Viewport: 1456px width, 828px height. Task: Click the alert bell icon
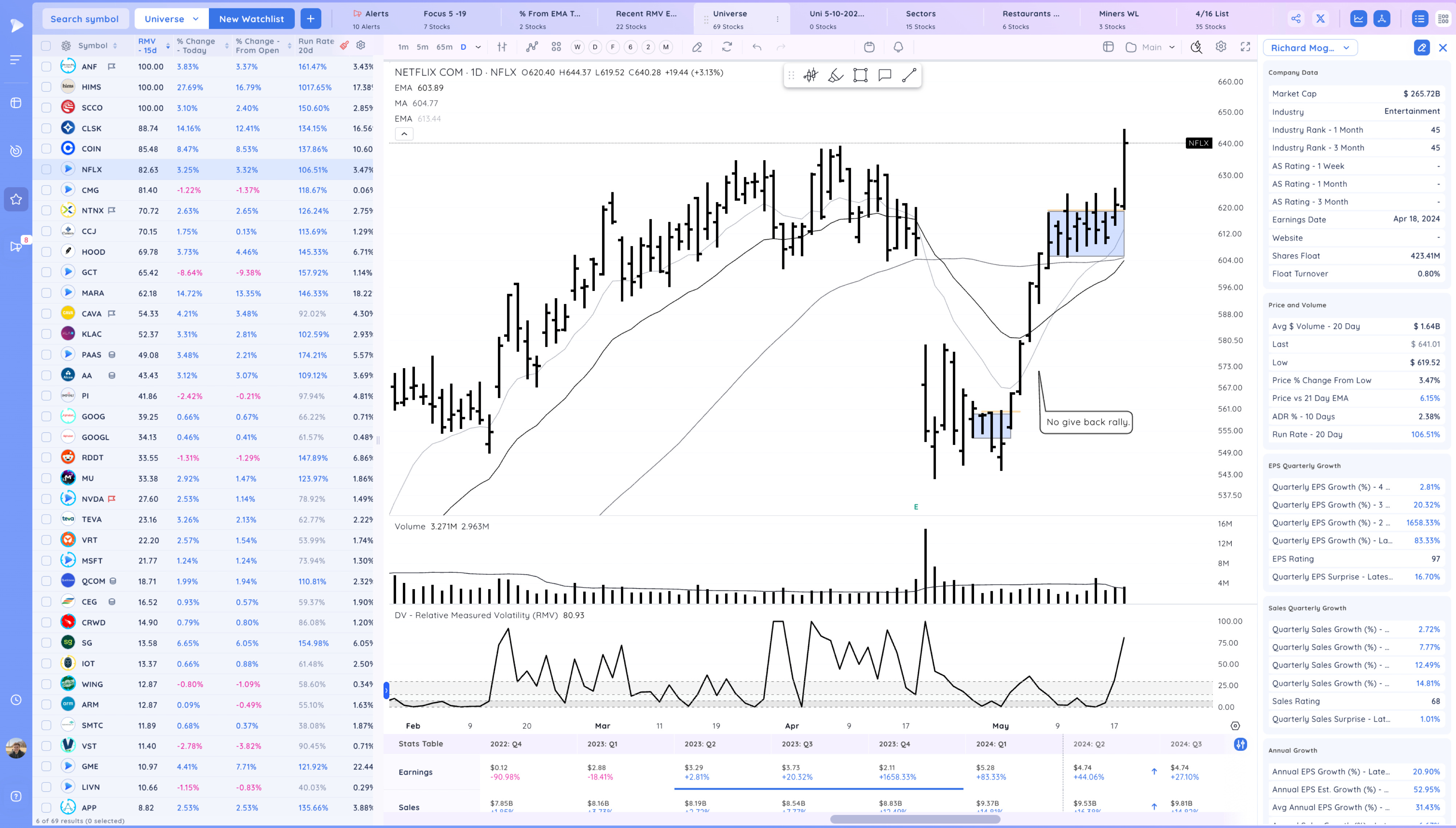[x=898, y=47]
